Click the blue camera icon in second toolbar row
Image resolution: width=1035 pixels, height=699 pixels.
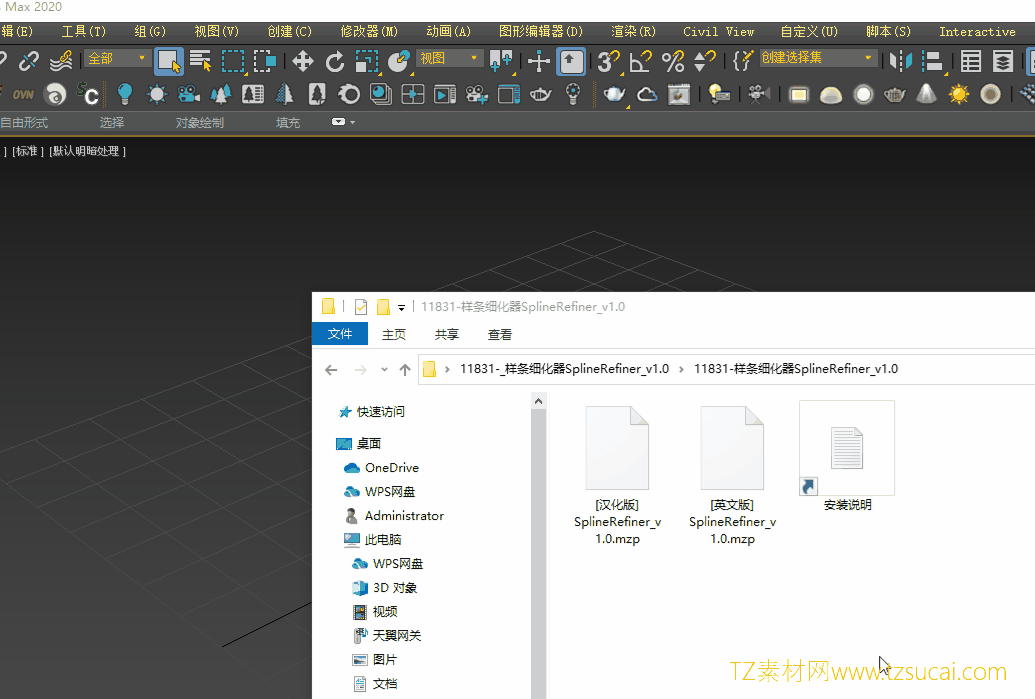click(189, 94)
